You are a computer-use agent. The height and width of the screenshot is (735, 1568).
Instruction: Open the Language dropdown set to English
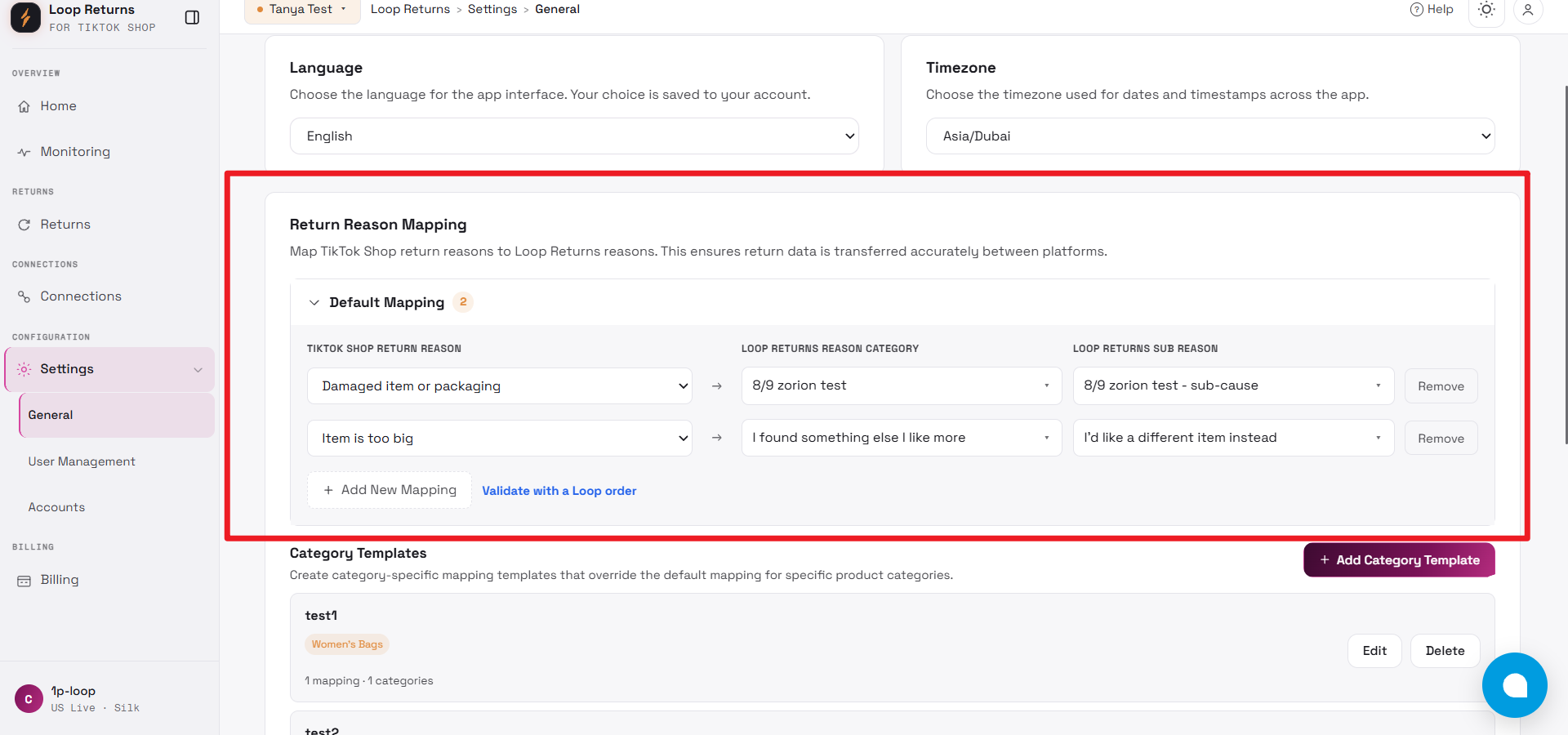coord(574,136)
